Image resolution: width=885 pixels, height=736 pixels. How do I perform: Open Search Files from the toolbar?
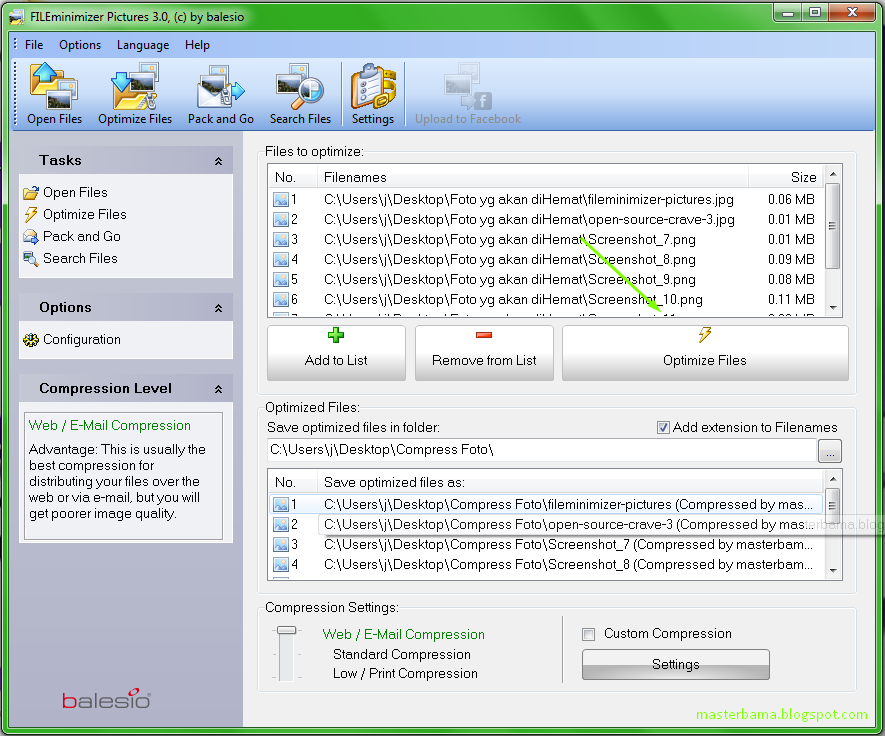pyautogui.click(x=300, y=94)
